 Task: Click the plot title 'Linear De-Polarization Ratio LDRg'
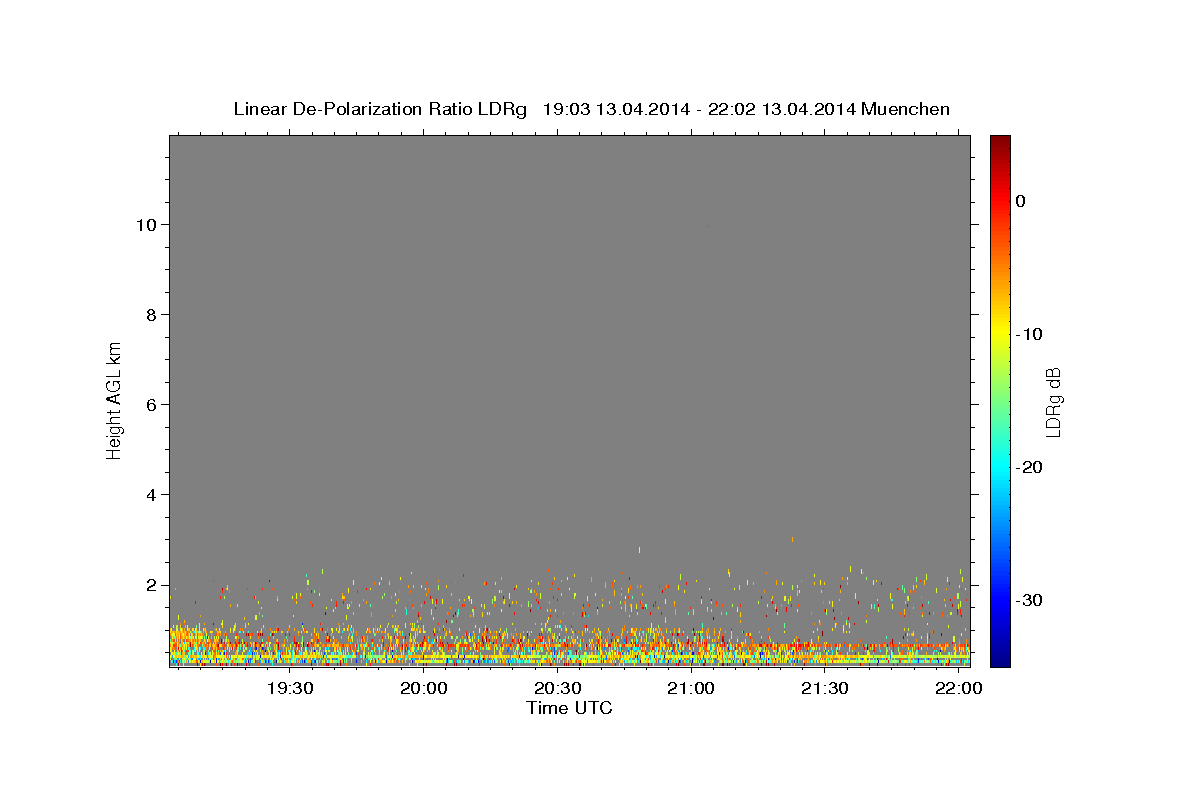point(380,109)
